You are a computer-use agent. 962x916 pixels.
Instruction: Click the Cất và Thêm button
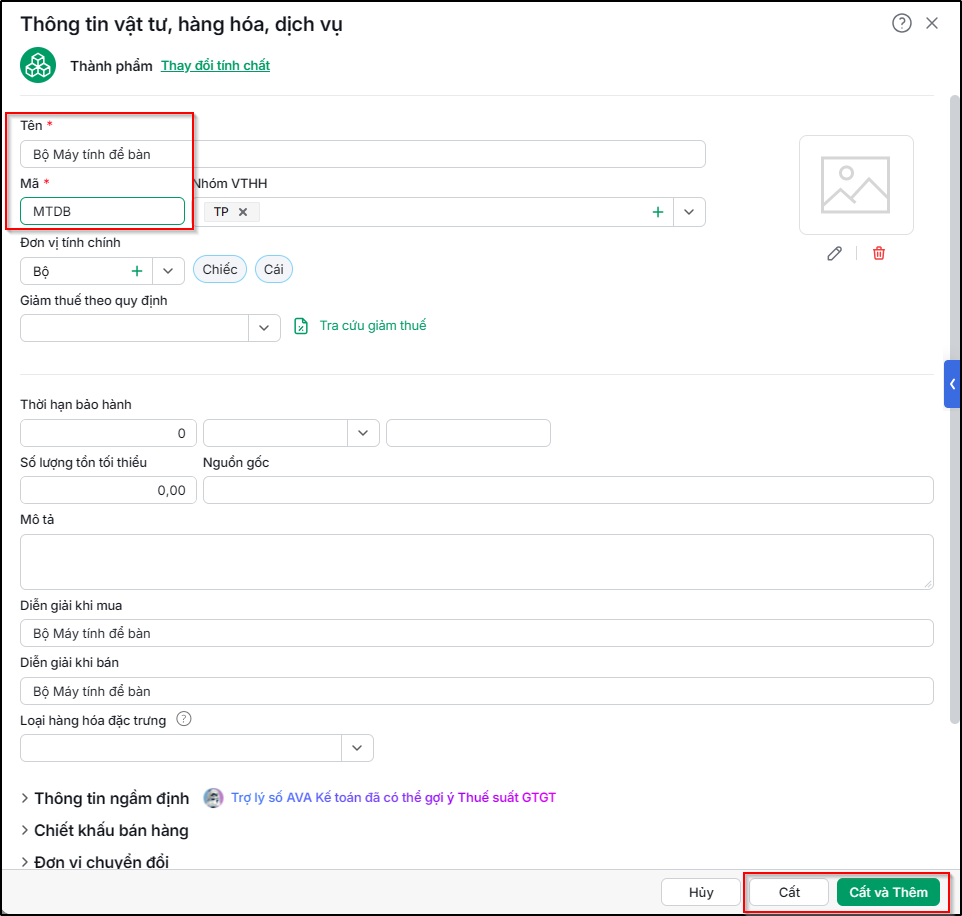(888, 892)
